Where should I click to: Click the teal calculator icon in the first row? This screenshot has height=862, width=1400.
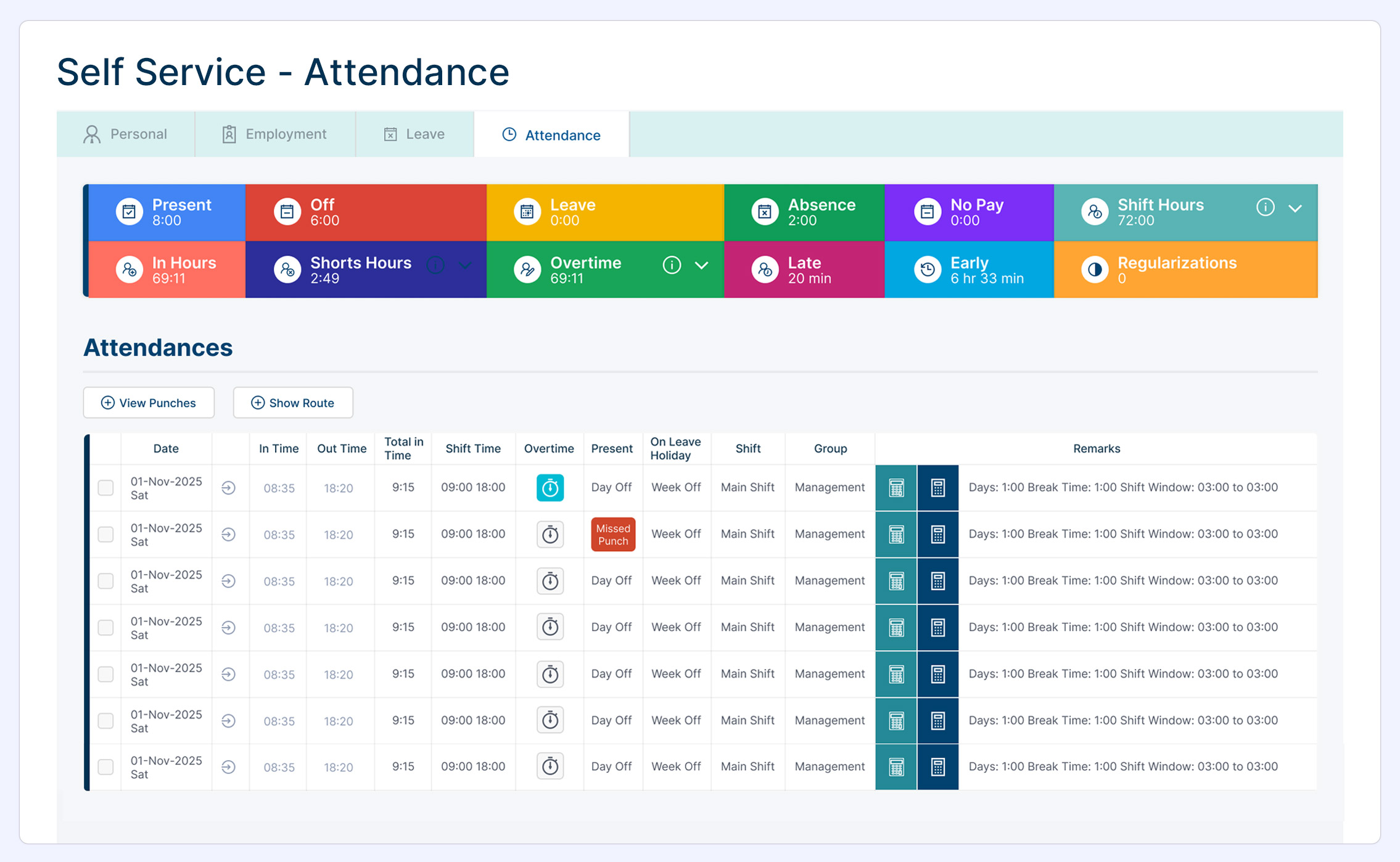pos(896,488)
